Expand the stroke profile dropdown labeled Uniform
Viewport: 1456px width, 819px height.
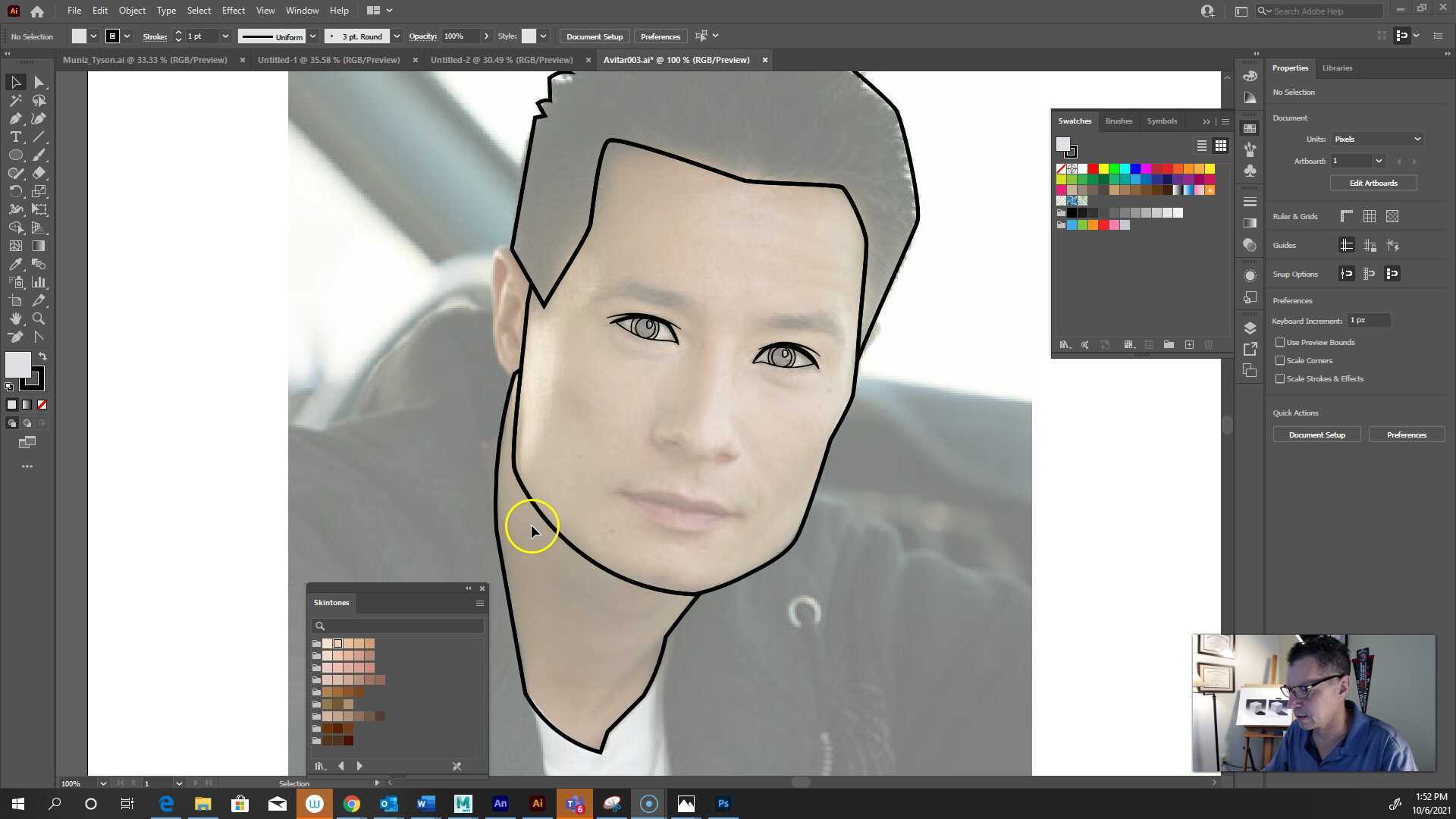coord(312,36)
